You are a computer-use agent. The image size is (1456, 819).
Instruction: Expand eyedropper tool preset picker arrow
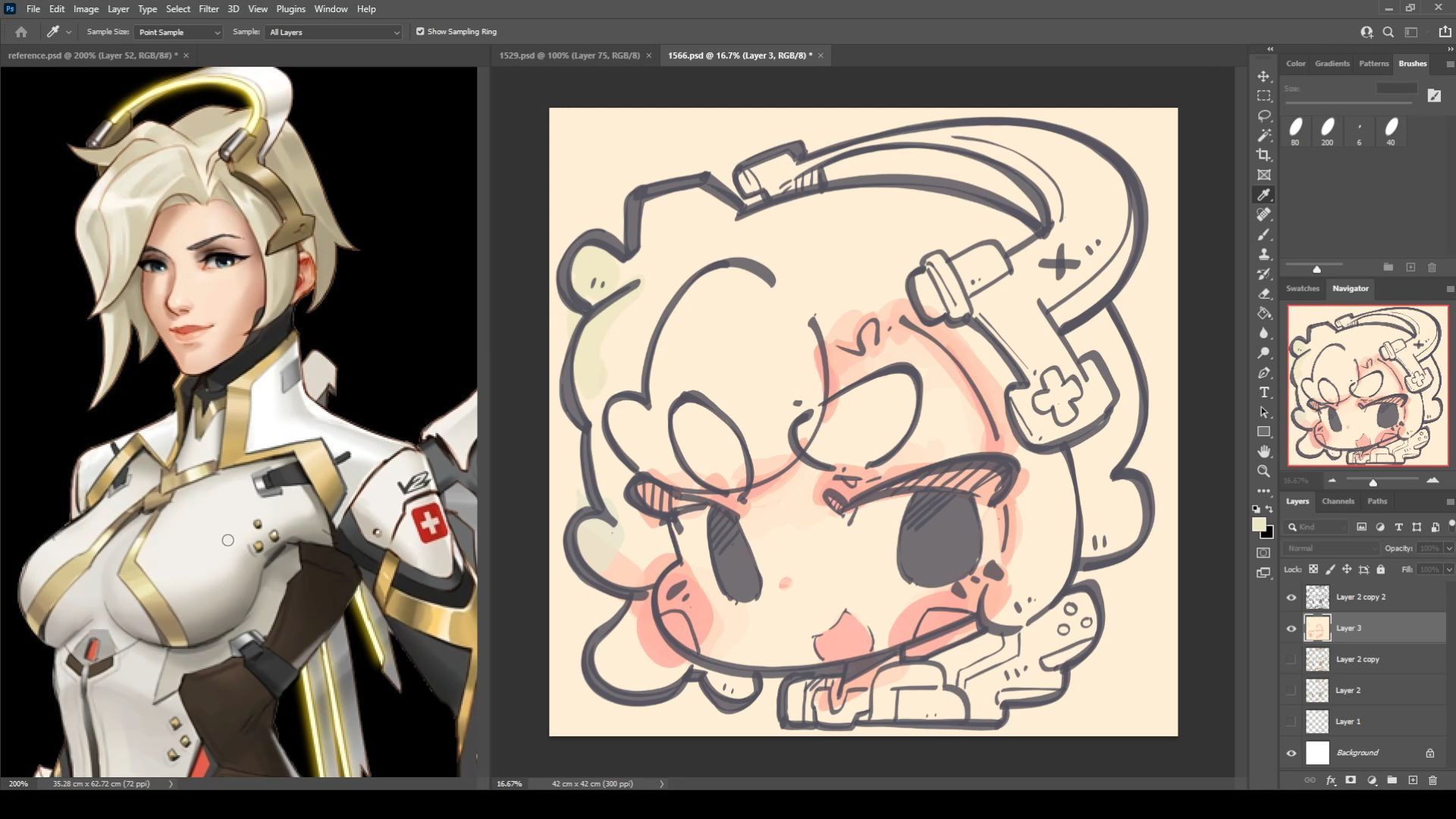[68, 32]
